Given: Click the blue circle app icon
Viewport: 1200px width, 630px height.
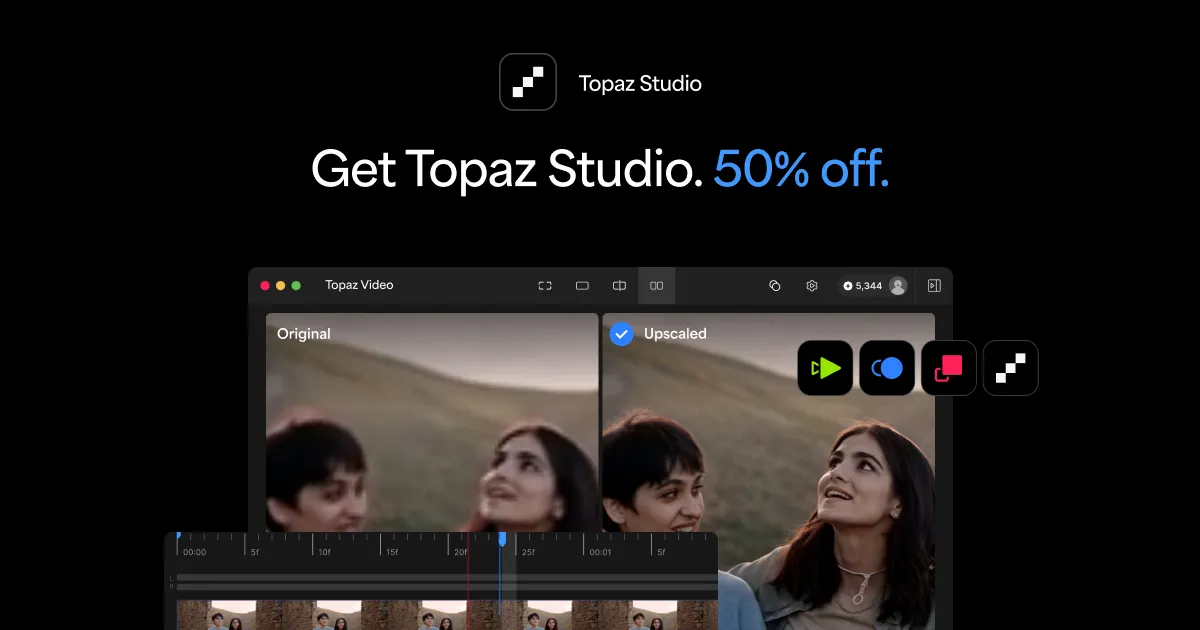Looking at the screenshot, I should click(x=887, y=368).
